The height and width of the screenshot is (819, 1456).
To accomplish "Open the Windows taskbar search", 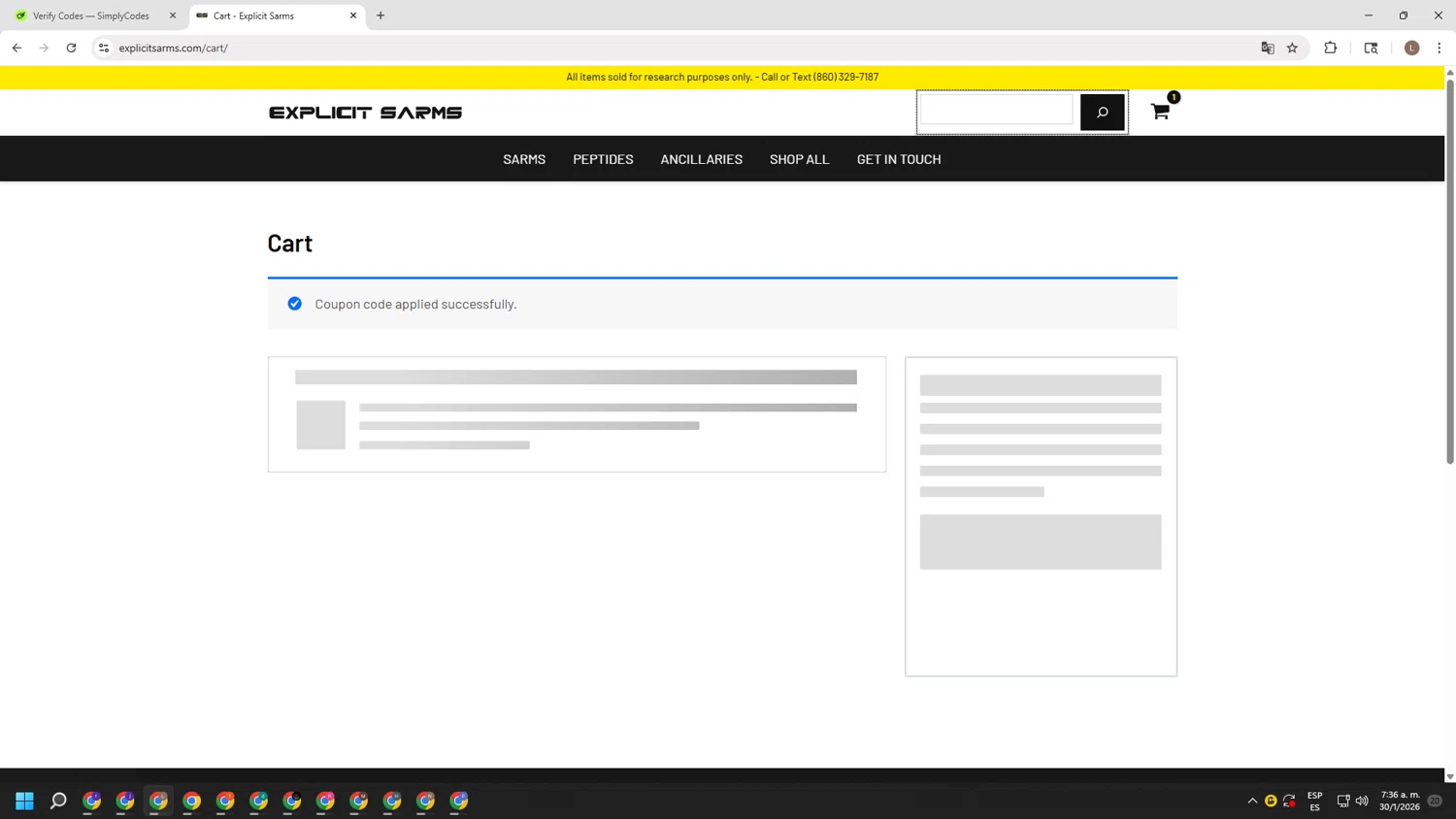I will pos(58,801).
